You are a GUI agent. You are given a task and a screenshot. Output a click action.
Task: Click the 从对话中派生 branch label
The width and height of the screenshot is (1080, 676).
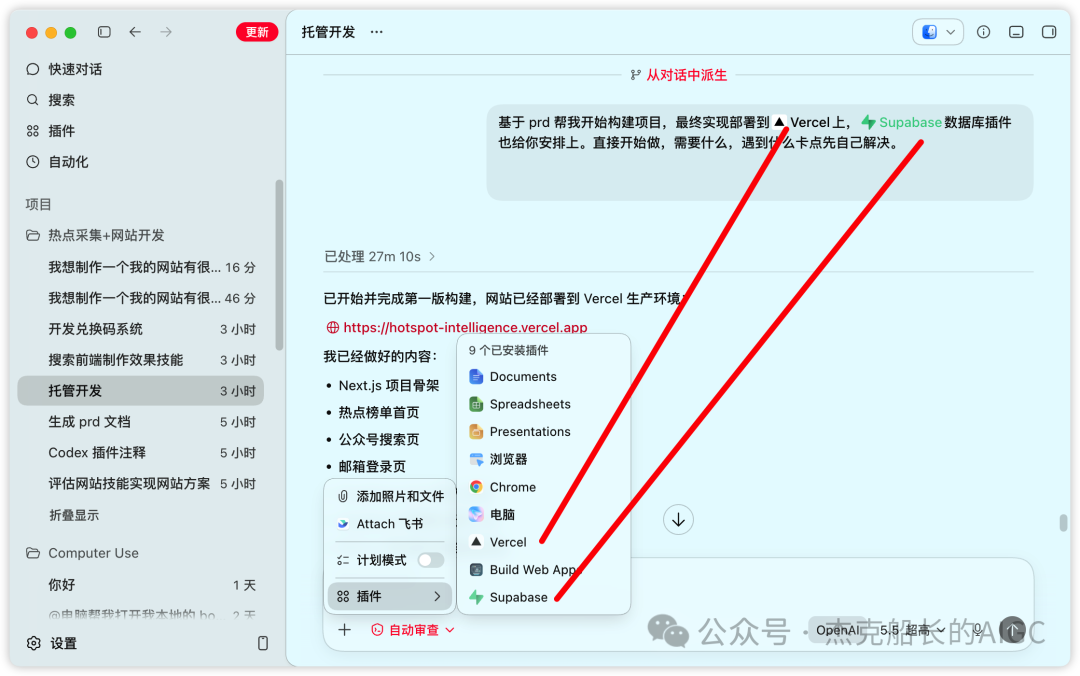(679, 75)
